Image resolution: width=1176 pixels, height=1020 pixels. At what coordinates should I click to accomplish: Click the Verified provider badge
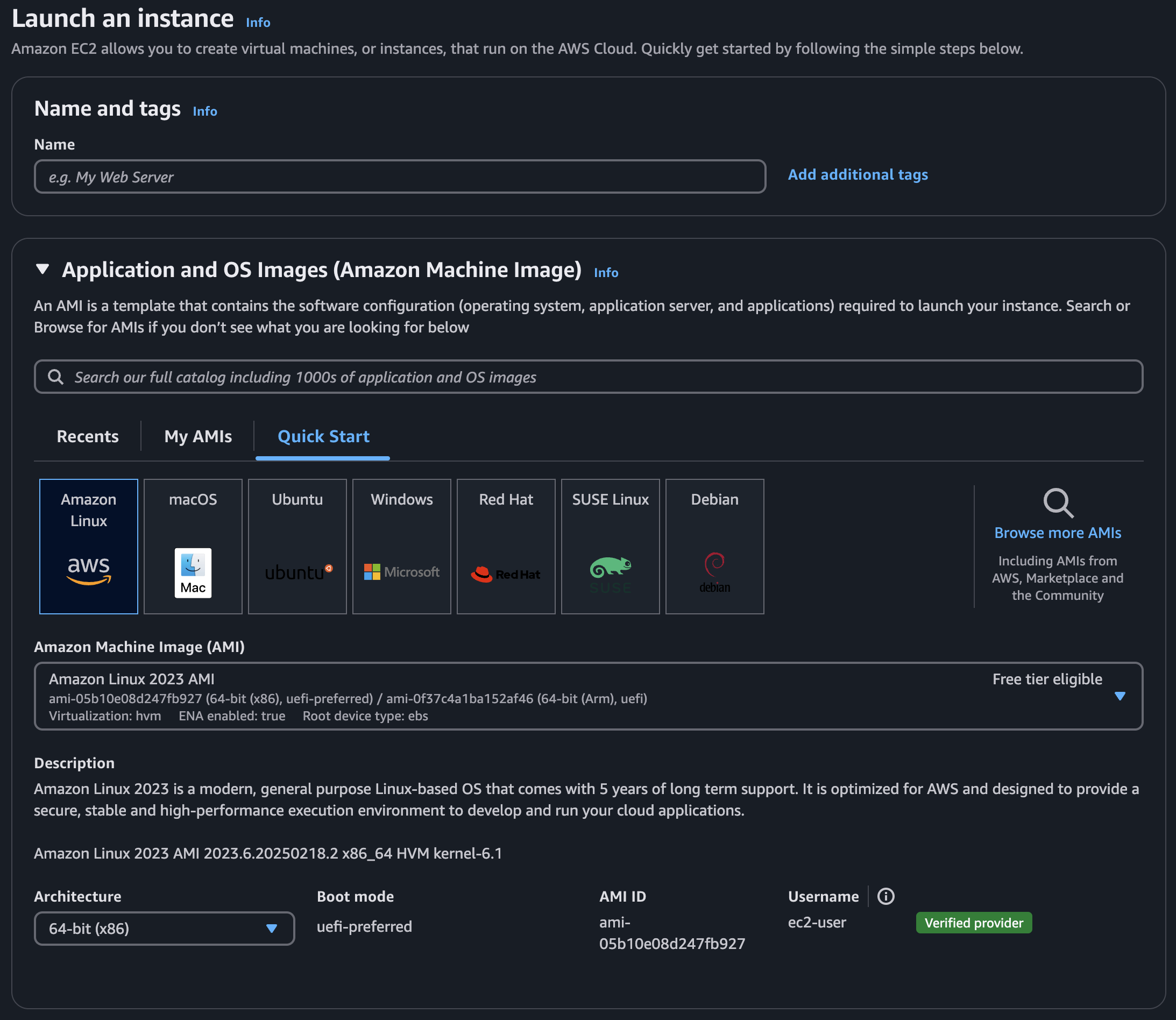coord(973,923)
